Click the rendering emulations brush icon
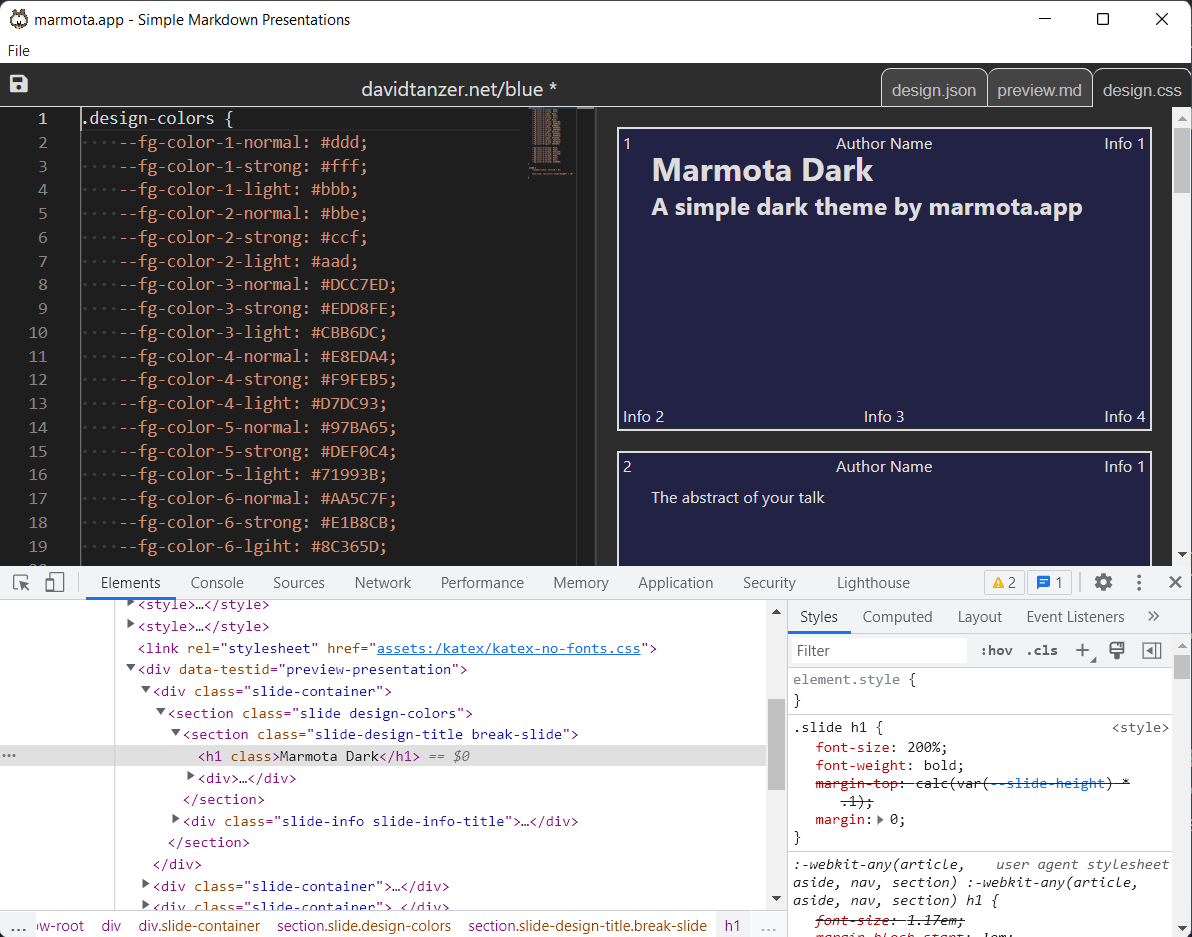1192x937 pixels. tap(1117, 650)
